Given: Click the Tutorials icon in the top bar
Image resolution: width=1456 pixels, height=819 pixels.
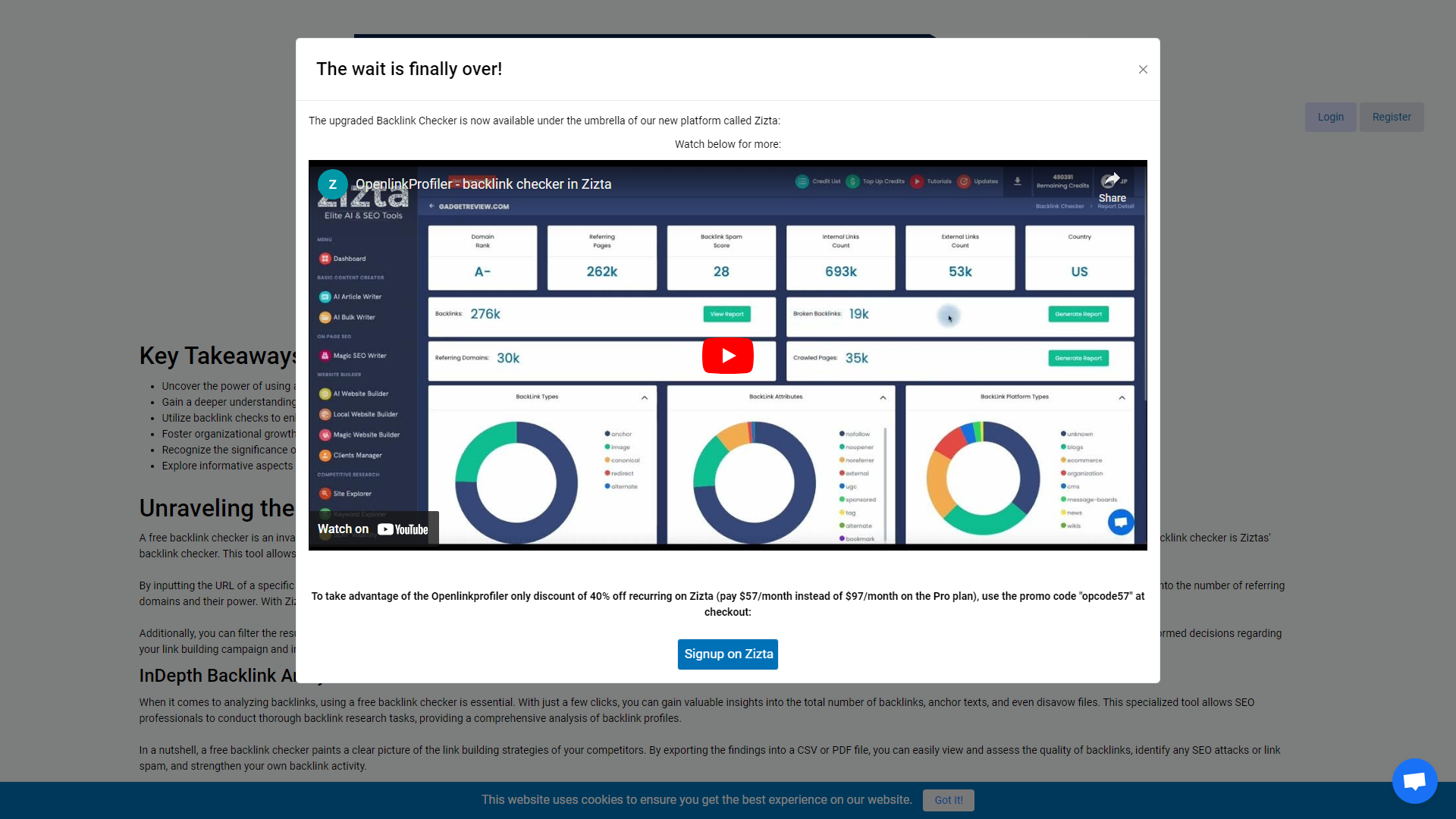Looking at the screenshot, I should 917,181.
